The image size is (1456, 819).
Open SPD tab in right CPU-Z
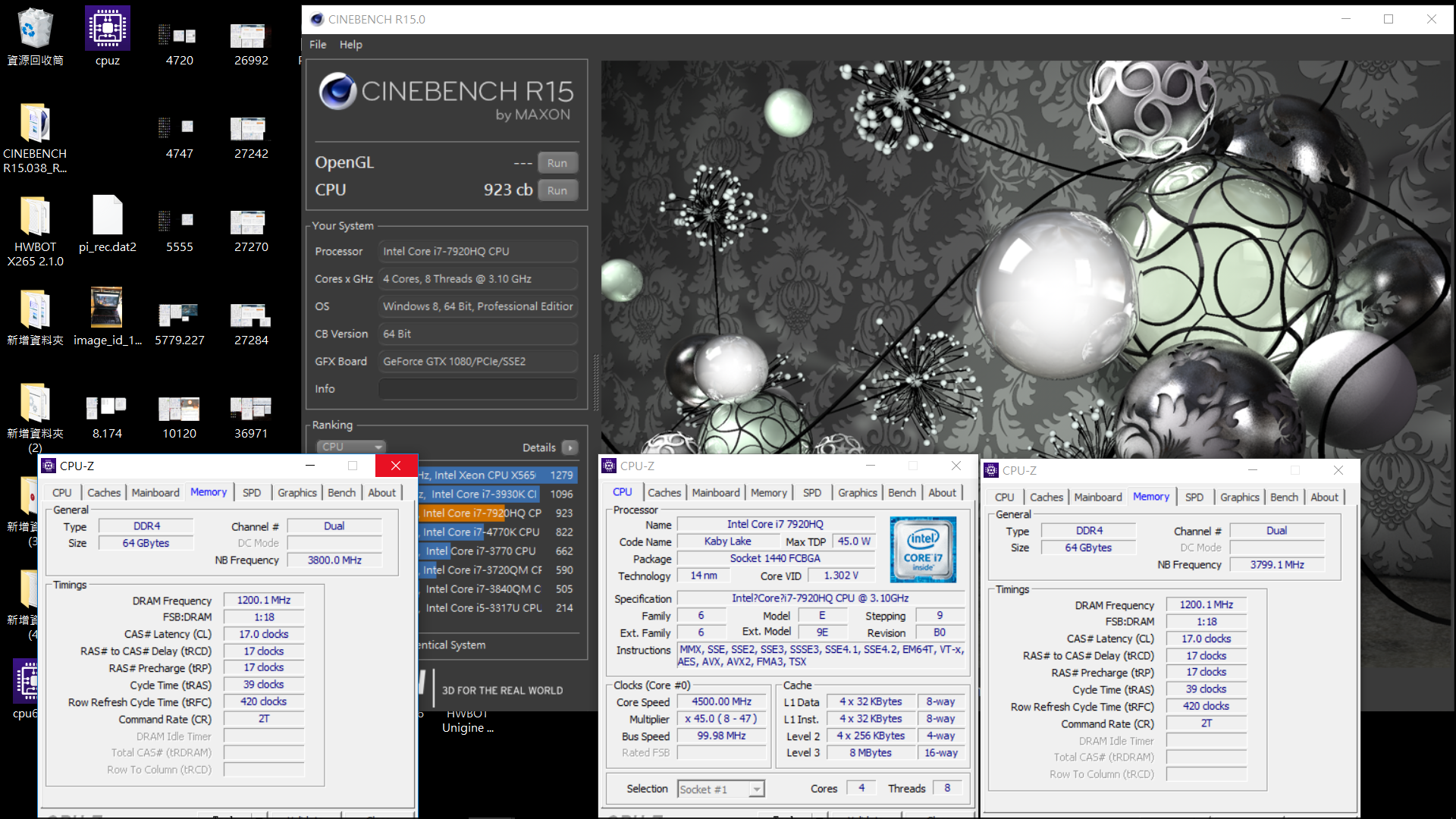tap(1194, 497)
